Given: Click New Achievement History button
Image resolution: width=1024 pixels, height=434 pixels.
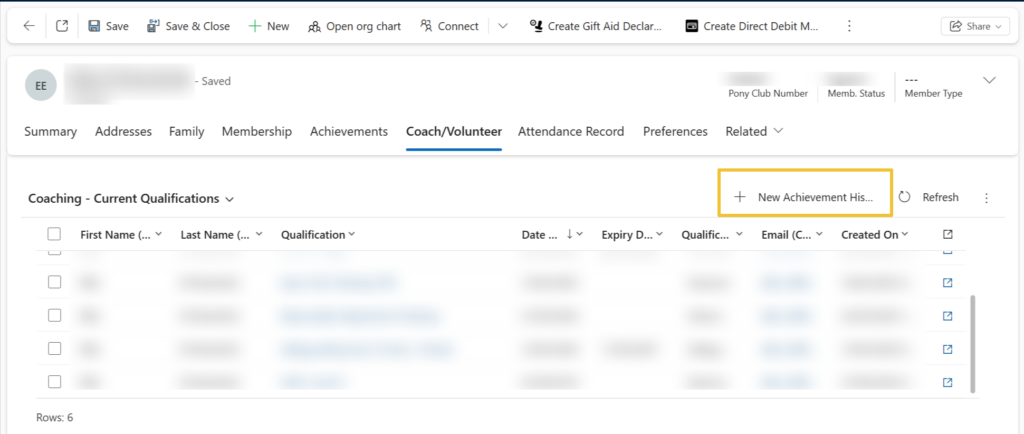Looking at the screenshot, I should [804, 197].
